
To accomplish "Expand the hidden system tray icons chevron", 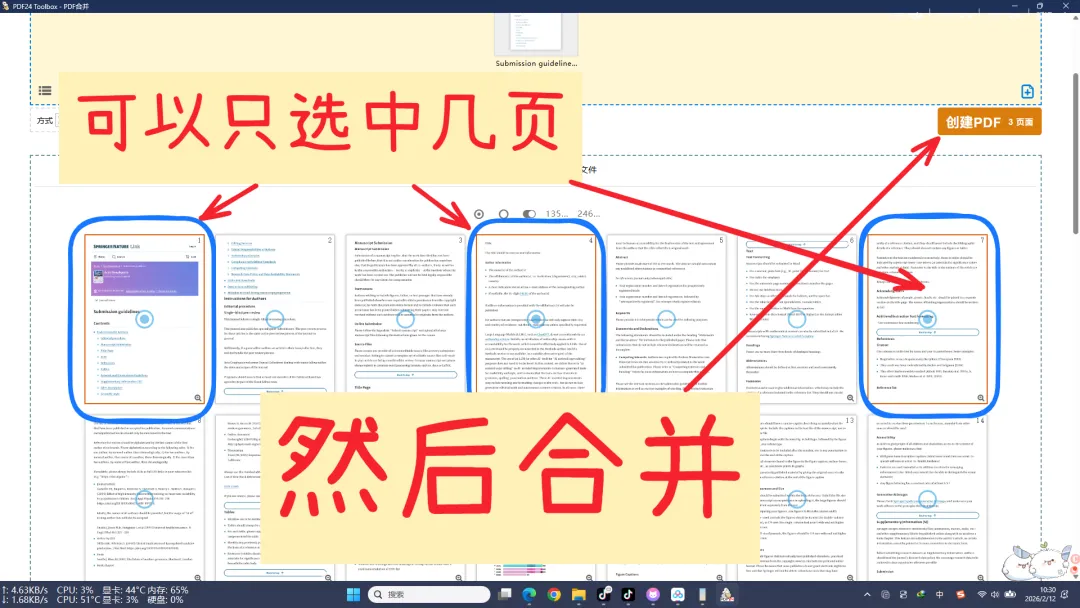I will pyautogui.click(x=866, y=594).
